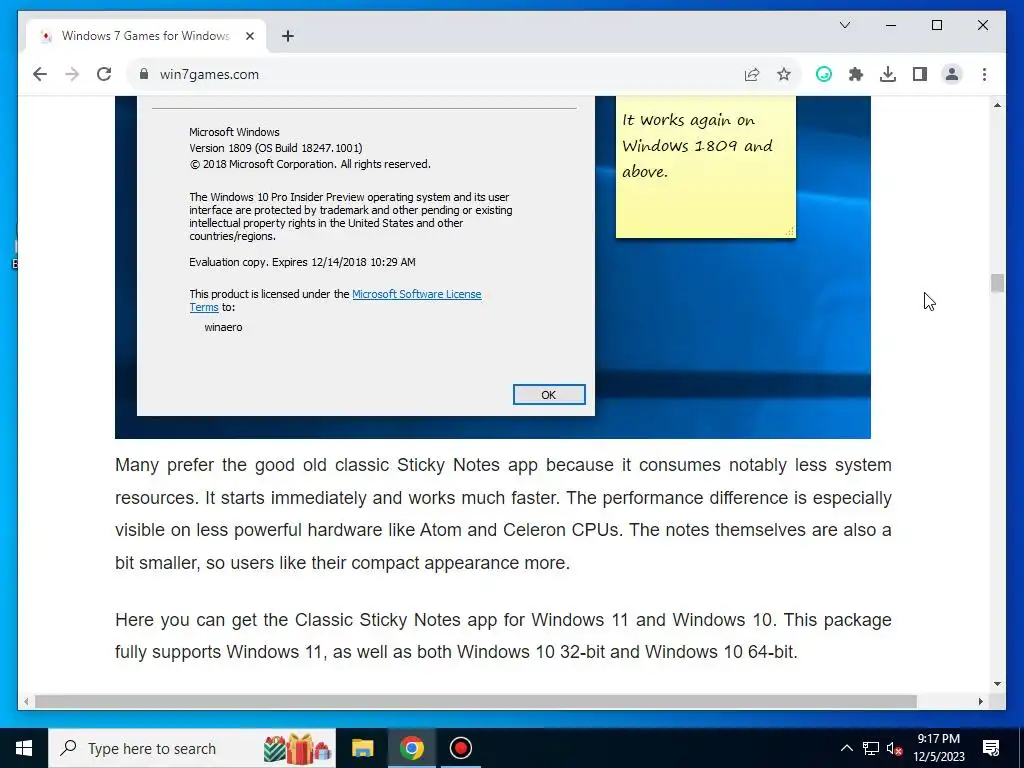Open the Chrome profile avatar
This screenshot has height=768, width=1024.
click(952, 74)
